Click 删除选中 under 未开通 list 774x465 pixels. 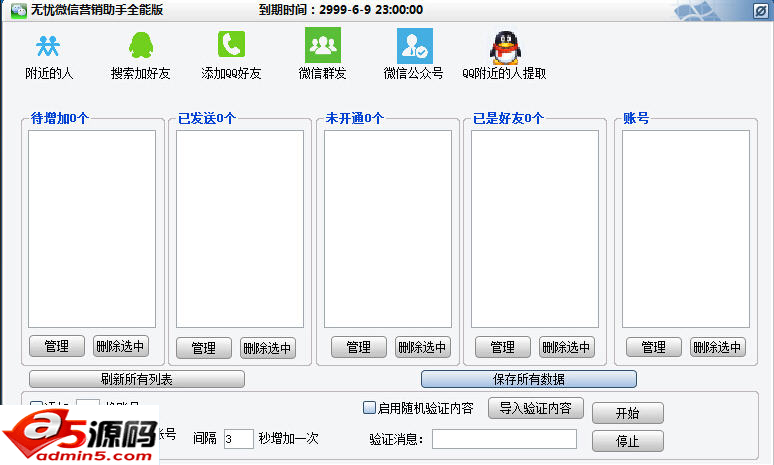pyautogui.click(x=423, y=347)
